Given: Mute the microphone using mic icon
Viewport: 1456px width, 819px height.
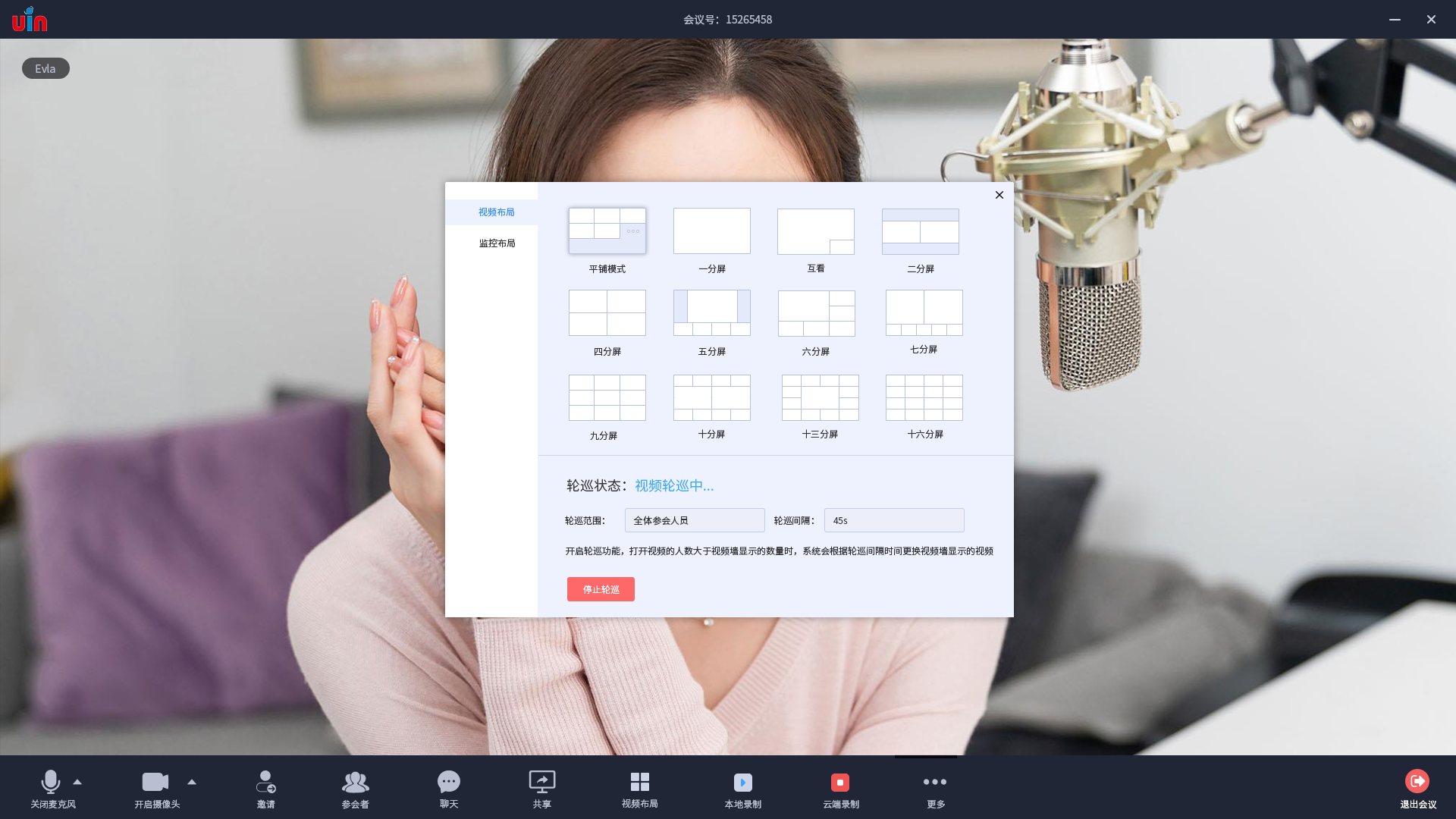Looking at the screenshot, I should [x=51, y=781].
